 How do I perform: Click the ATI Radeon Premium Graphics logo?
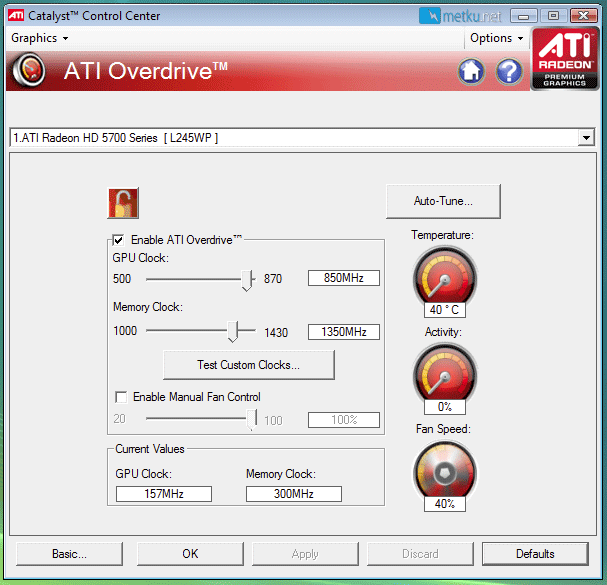pos(565,58)
